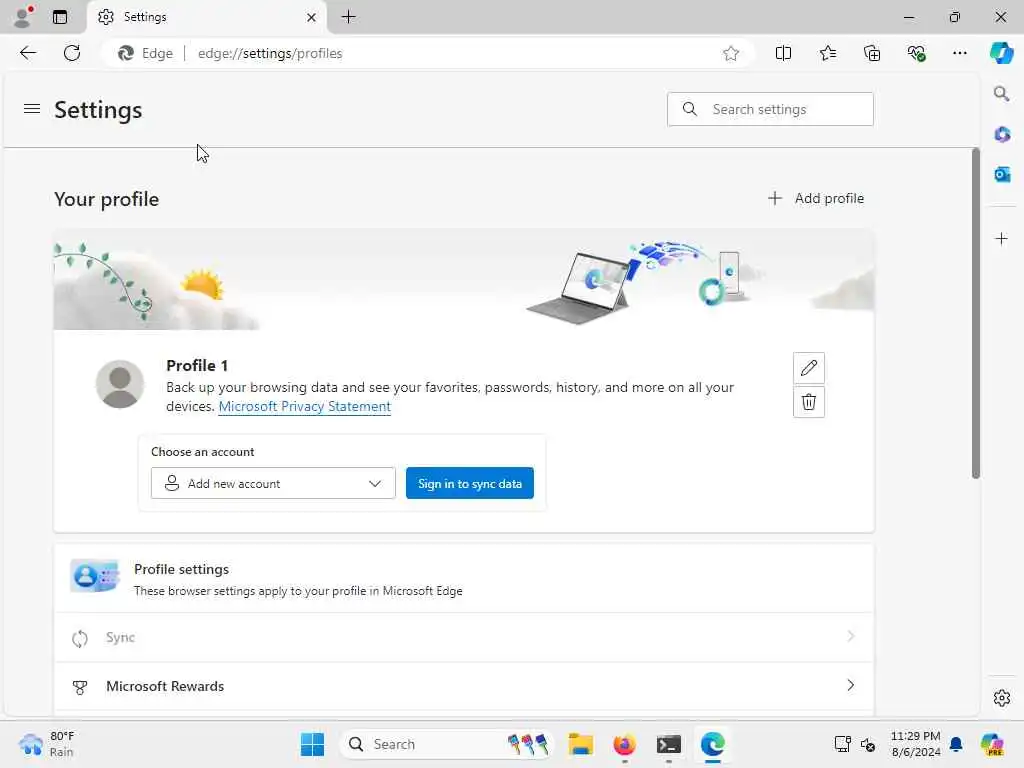Add this page to favorites star

(731, 54)
